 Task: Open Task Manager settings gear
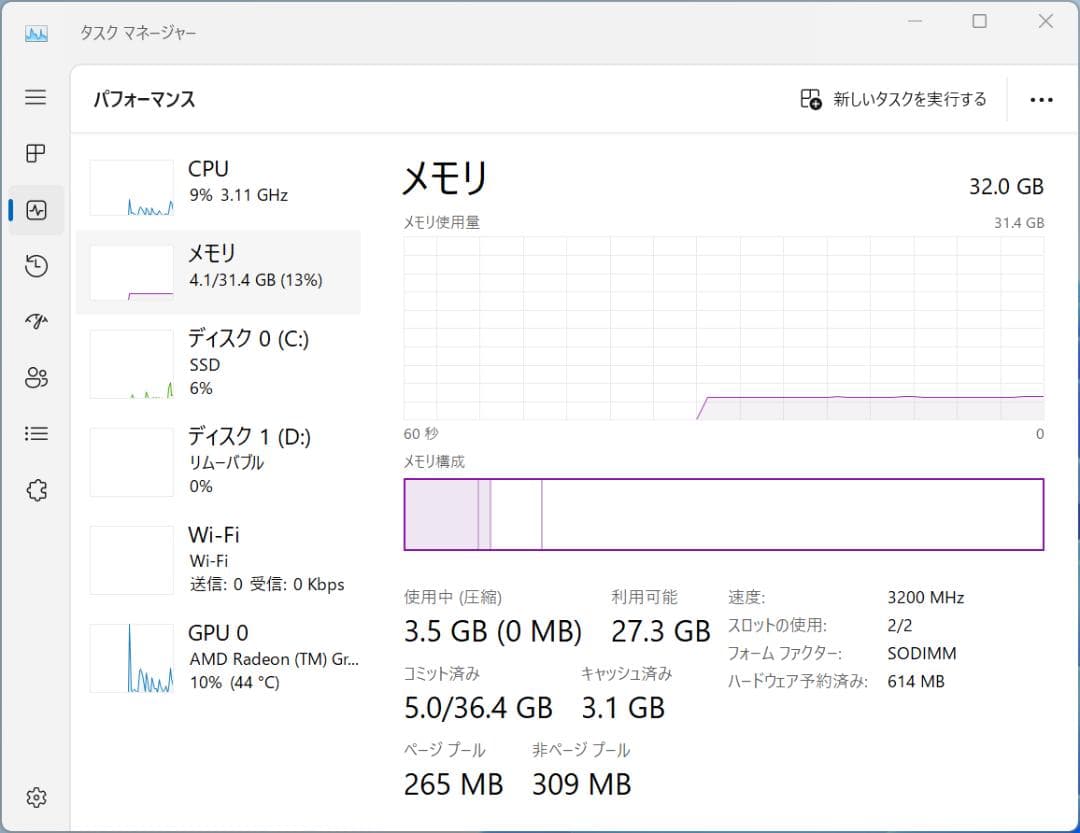[x=35, y=797]
